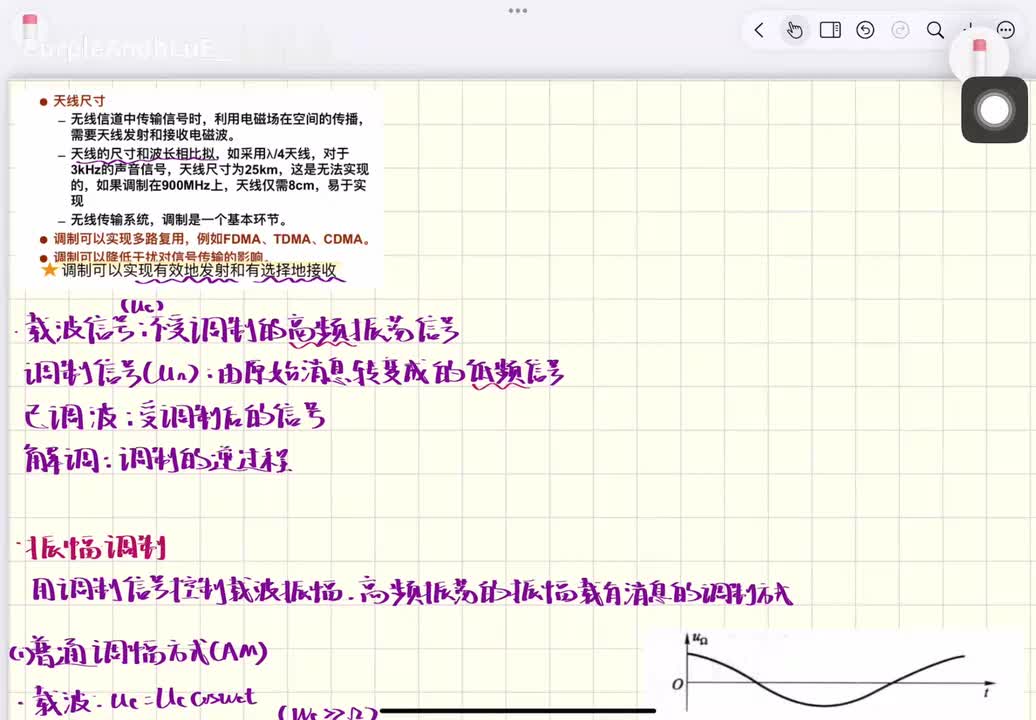Undo the last stroke
The image size is (1036, 720).
point(865,30)
